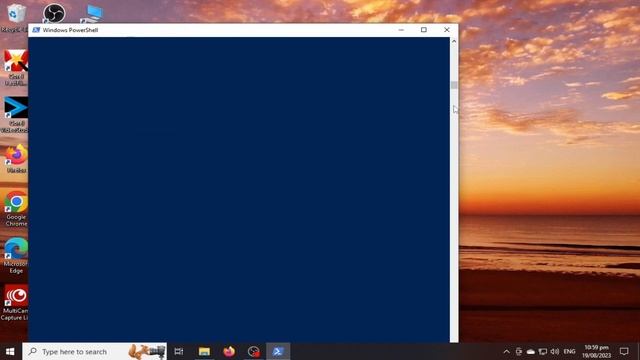Click the PowerShell vertical scrollbar thumb

click(454, 85)
